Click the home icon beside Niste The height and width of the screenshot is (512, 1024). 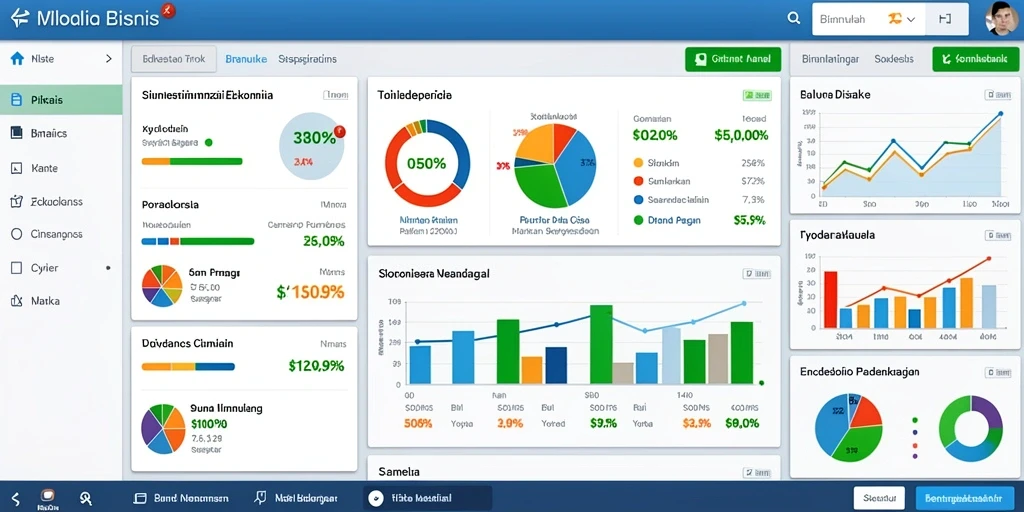point(18,59)
